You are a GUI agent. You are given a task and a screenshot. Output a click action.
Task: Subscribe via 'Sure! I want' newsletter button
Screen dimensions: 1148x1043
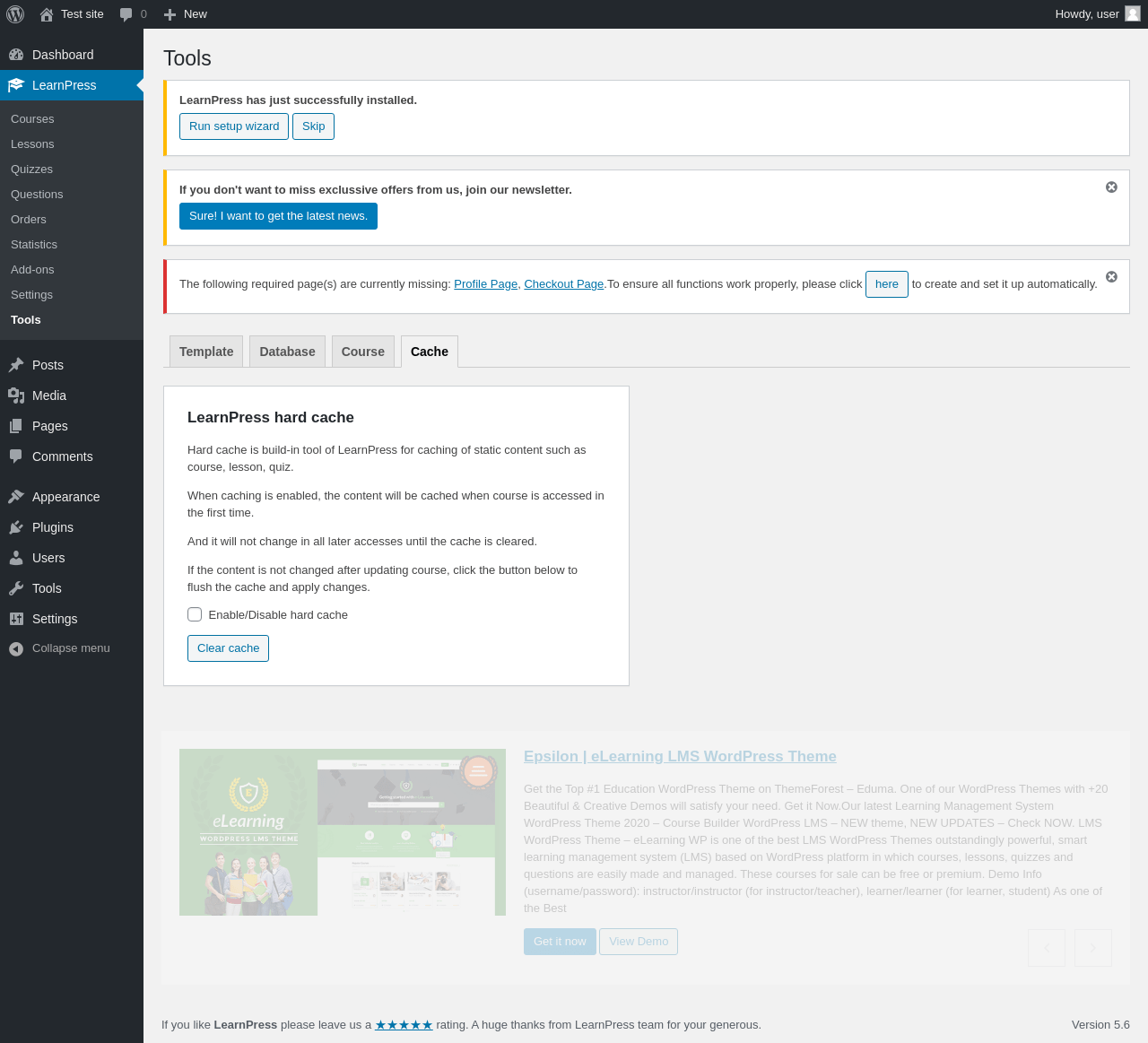click(x=278, y=216)
